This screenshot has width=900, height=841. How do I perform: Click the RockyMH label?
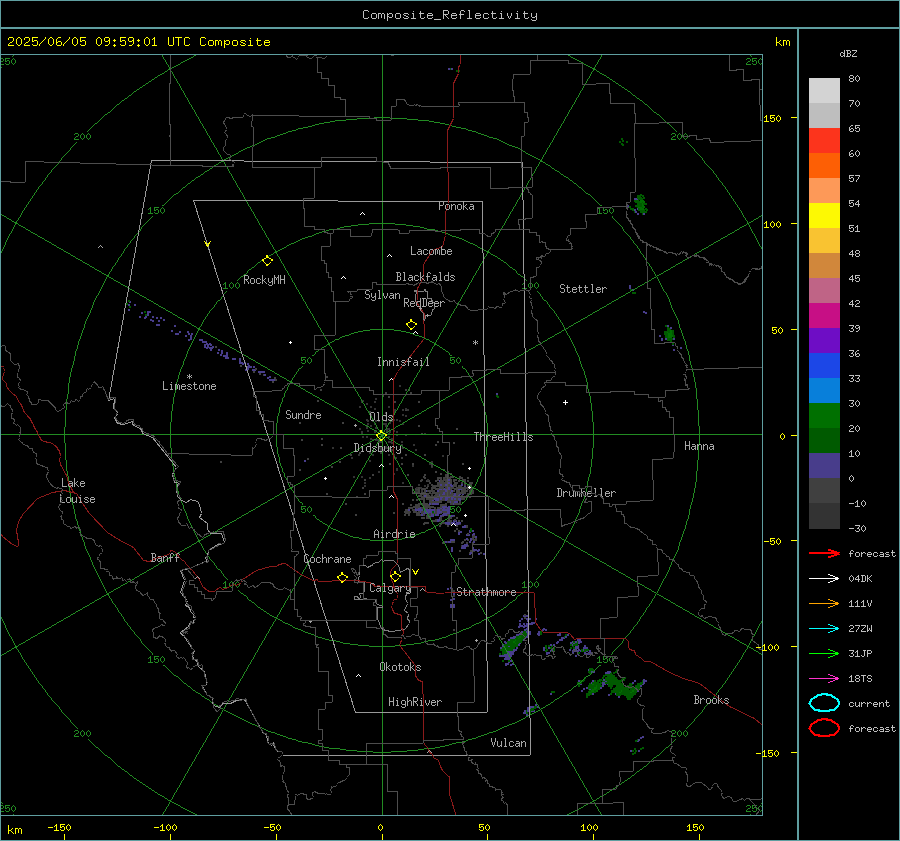point(264,280)
